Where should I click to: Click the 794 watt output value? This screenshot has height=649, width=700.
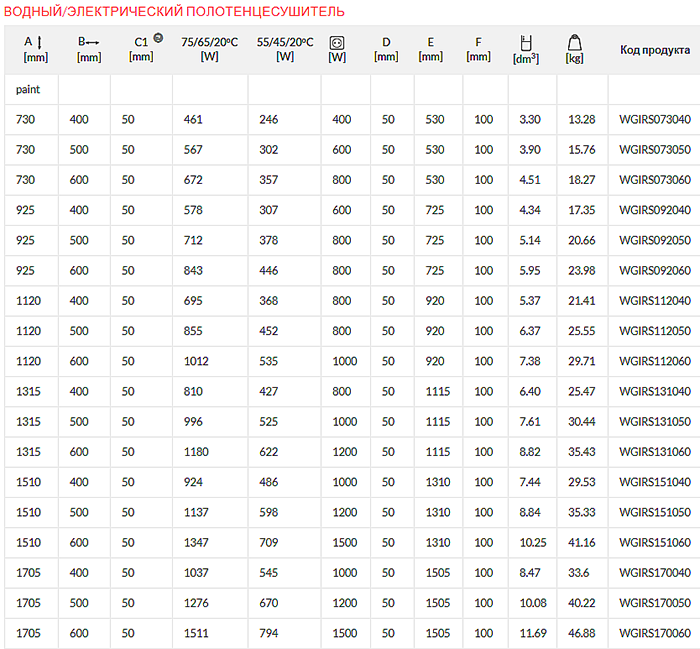coord(269,633)
